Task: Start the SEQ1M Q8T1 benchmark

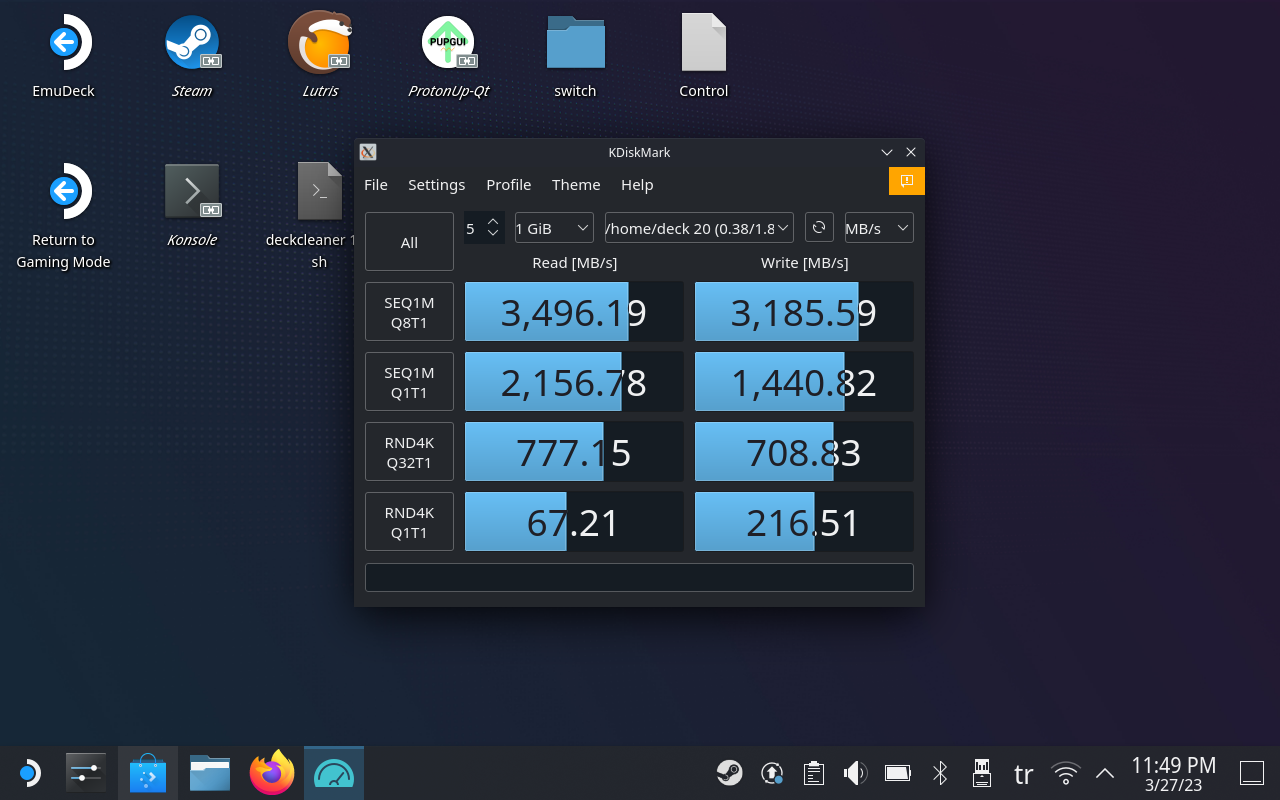Action: (409, 312)
